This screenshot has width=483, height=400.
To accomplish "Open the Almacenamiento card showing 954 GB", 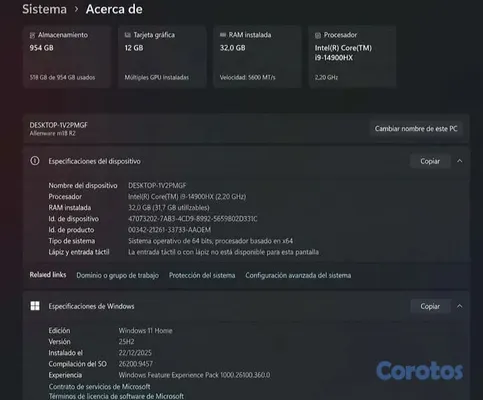I will point(67,57).
